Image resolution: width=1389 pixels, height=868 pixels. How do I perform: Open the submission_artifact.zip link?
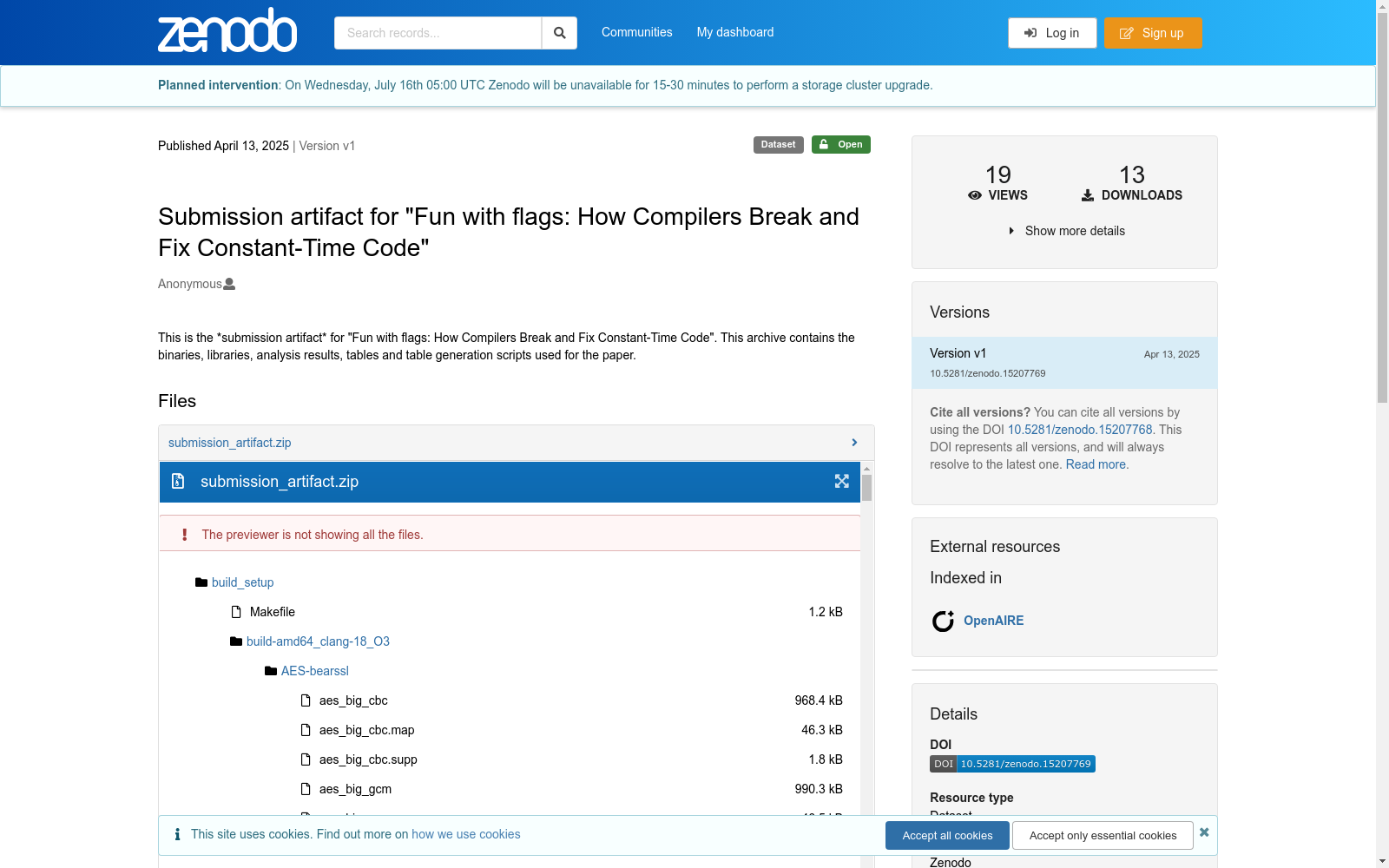pyautogui.click(x=230, y=443)
